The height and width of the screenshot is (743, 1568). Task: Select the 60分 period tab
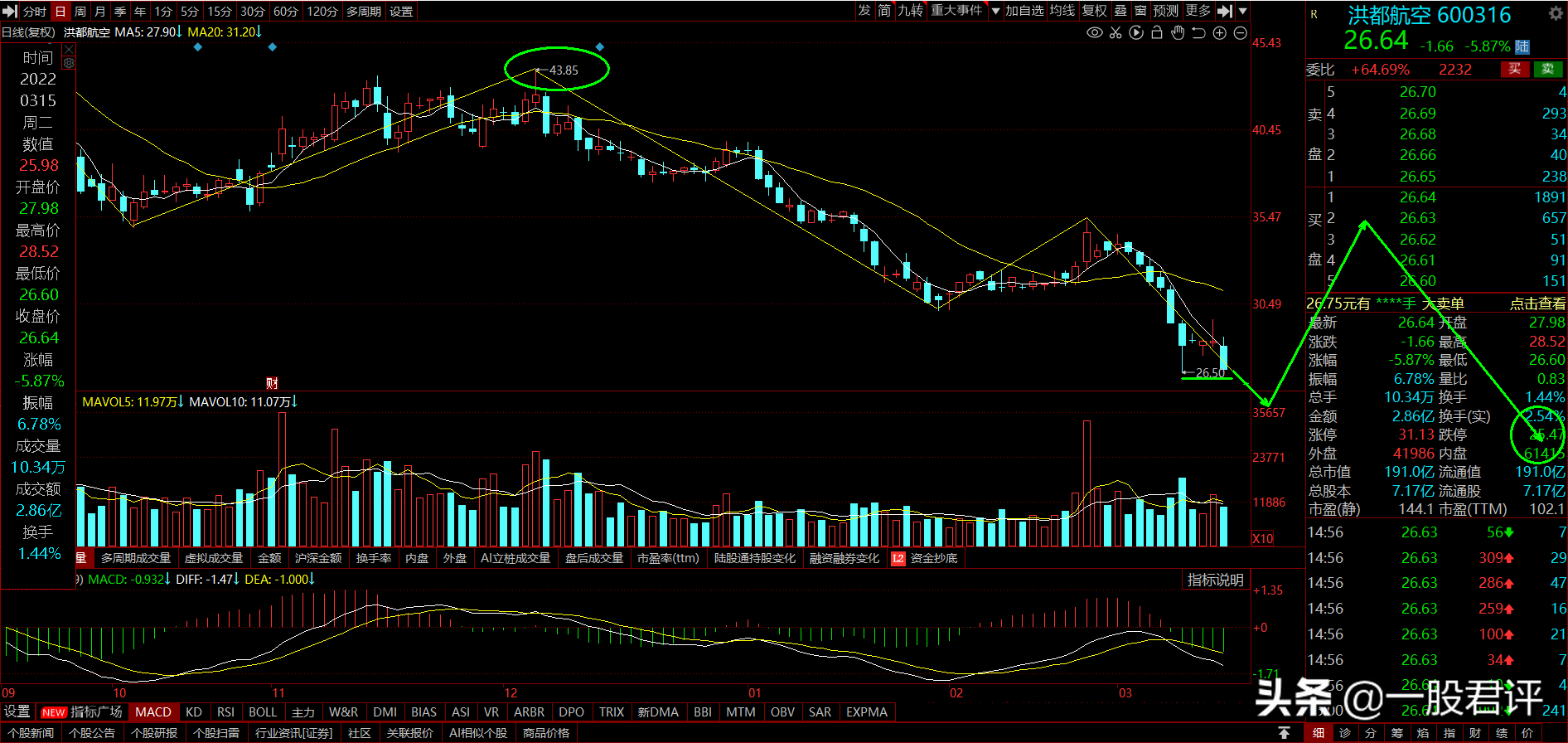[x=285, y=12]
